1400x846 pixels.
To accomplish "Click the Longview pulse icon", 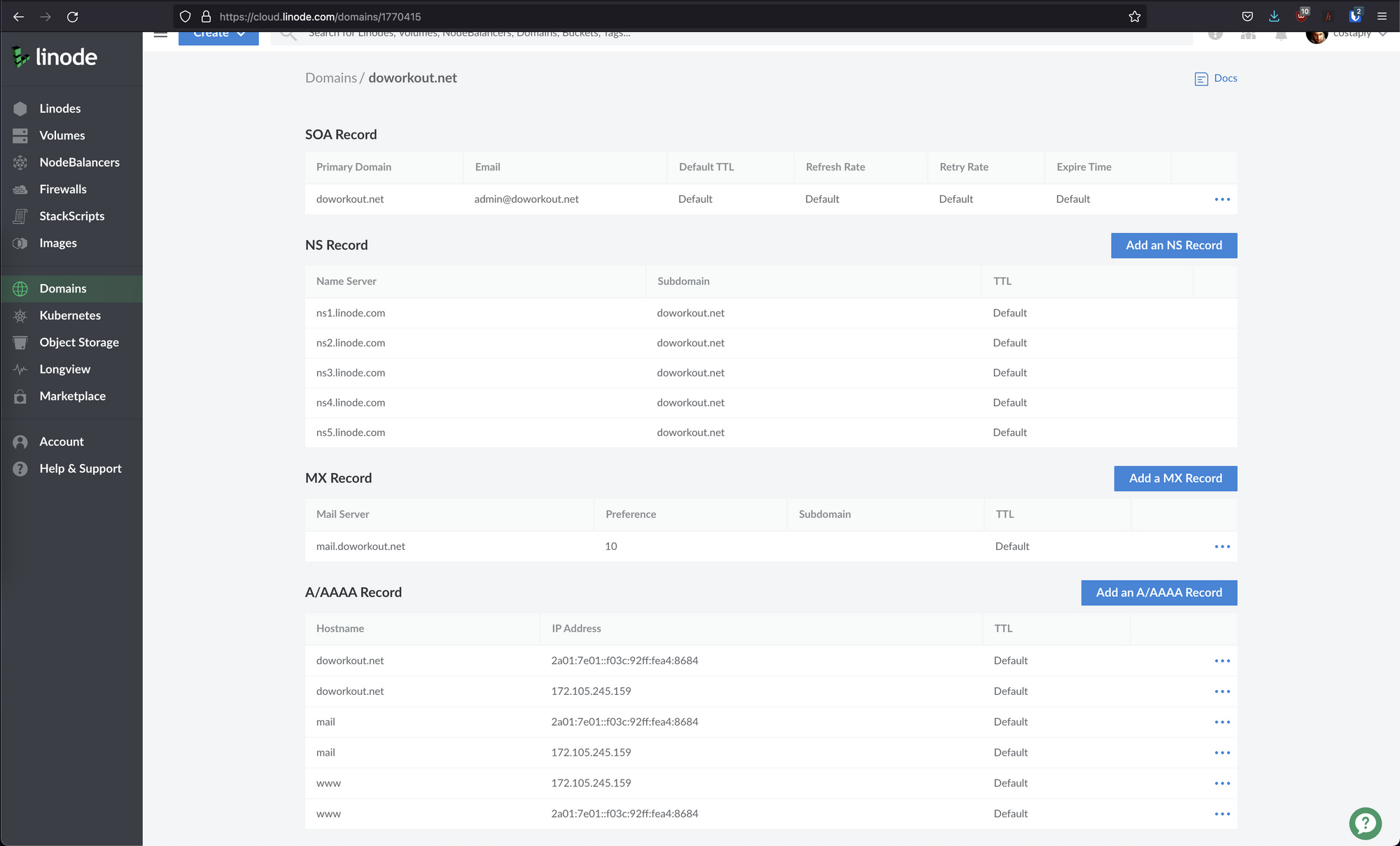I will 20,369.
